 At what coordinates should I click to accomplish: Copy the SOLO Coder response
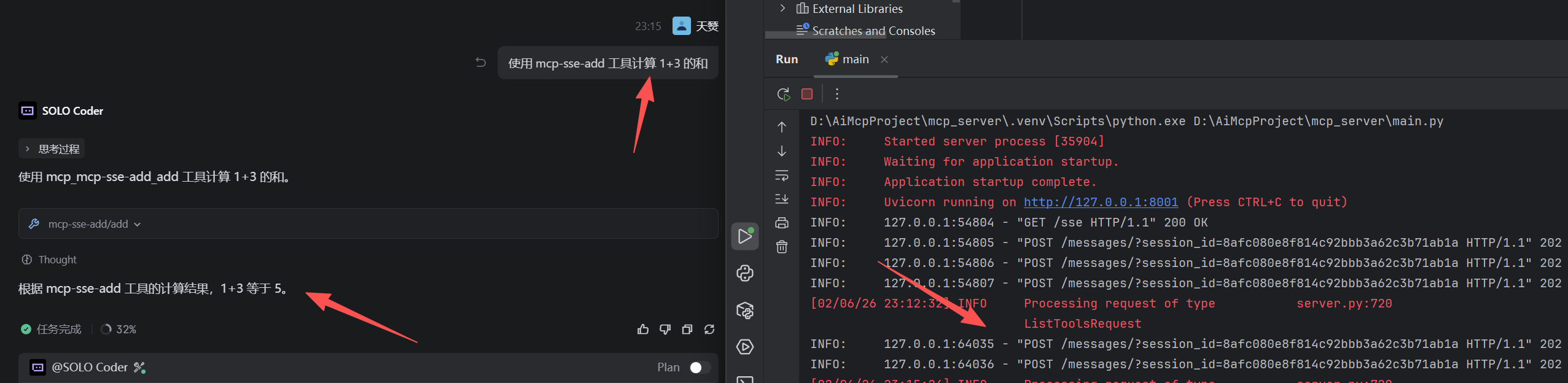click(x=687, y=330)
